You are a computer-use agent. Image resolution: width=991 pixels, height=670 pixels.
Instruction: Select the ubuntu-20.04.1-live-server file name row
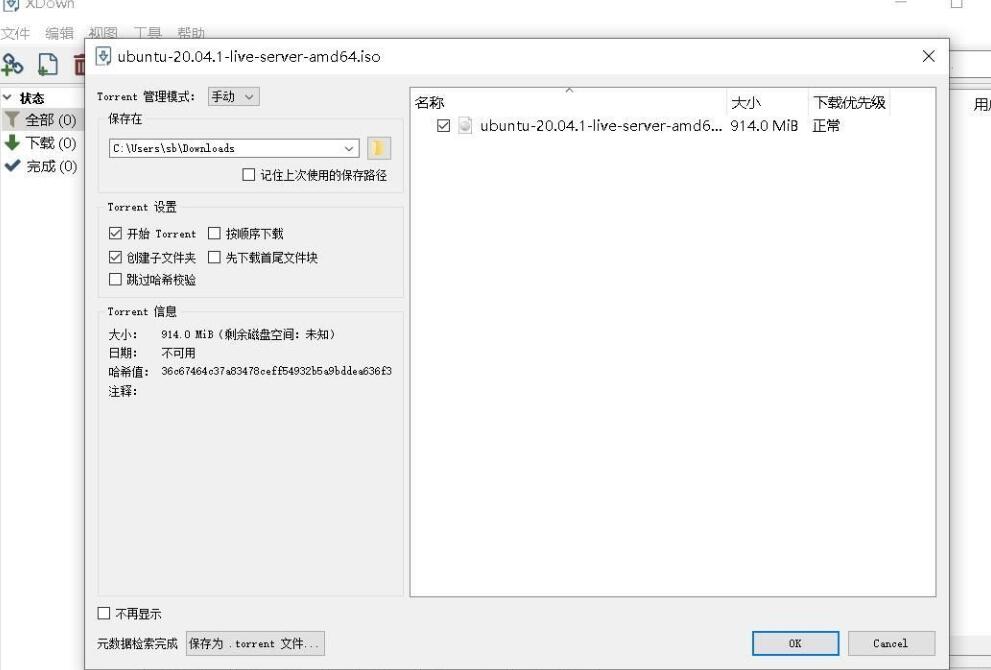[x=600, y=125]
